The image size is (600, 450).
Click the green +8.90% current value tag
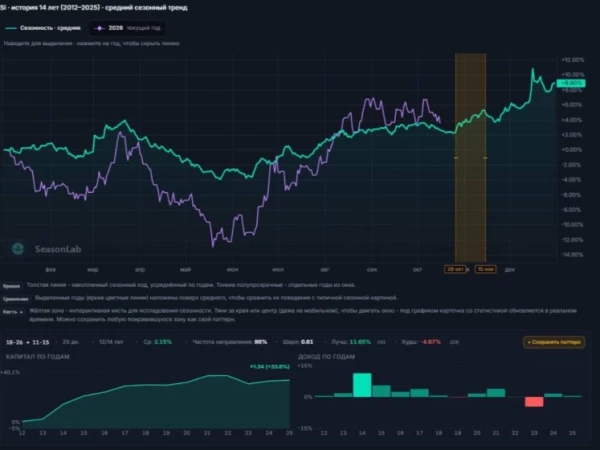click(571, 83)
